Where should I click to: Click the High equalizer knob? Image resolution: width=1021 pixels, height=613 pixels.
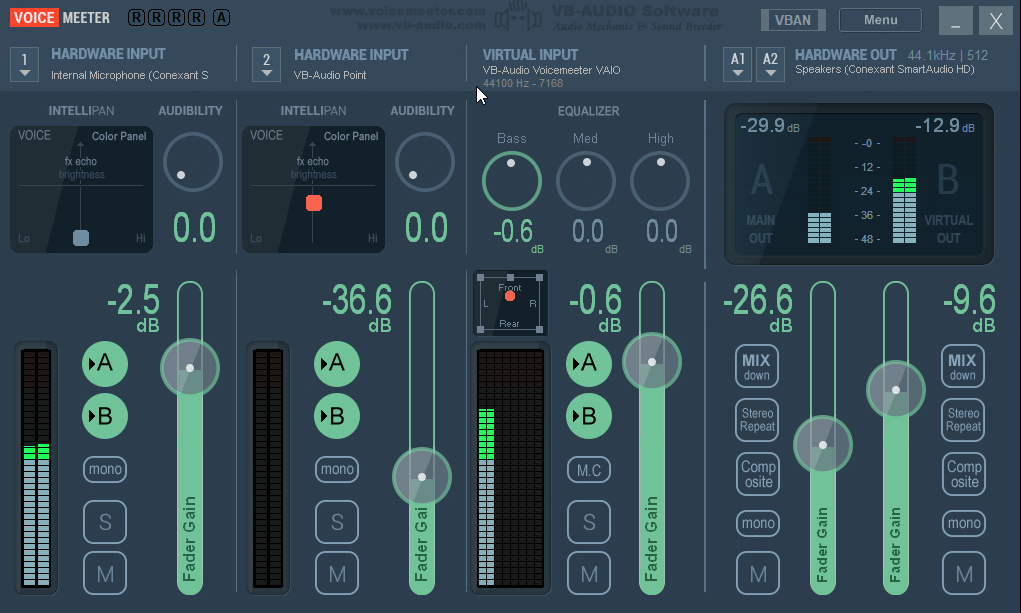pos(660,181)
